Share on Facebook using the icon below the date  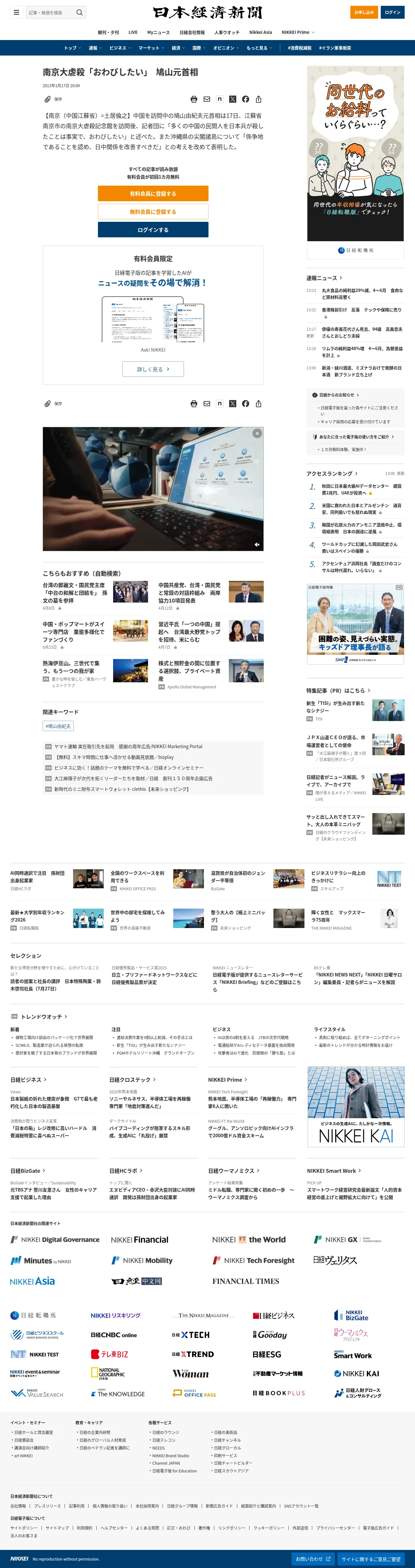246,99
